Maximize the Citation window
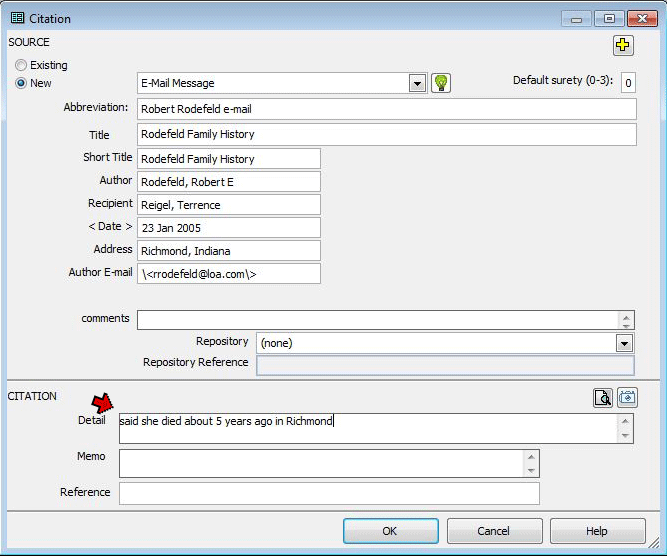The width and height of the screenshot is (667, 556). tap(609, 19)
